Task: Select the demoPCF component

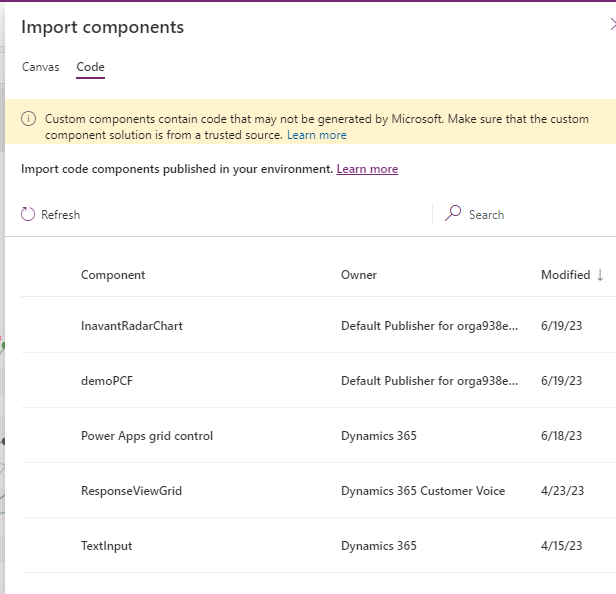Action: [107, 381]
